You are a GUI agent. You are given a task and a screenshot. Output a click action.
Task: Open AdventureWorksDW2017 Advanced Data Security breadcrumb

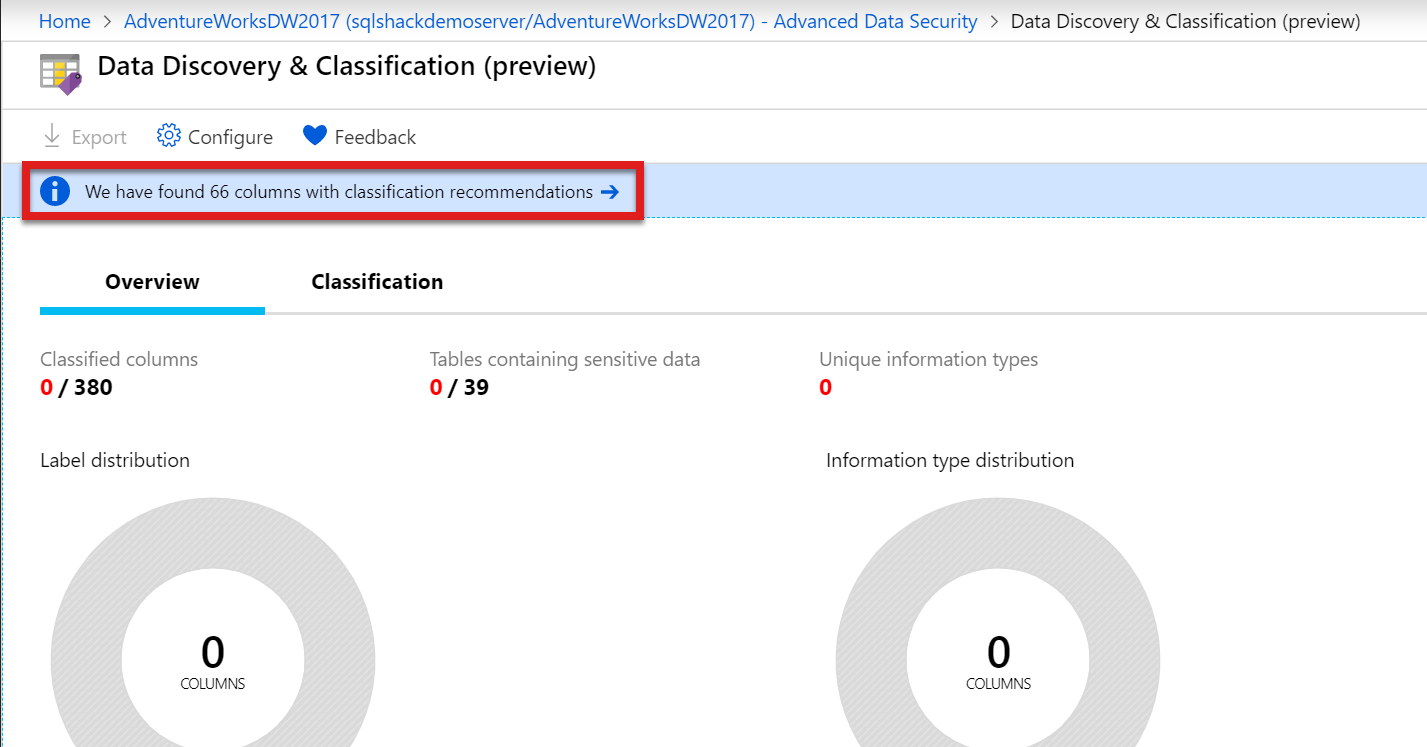pos(550,21)
